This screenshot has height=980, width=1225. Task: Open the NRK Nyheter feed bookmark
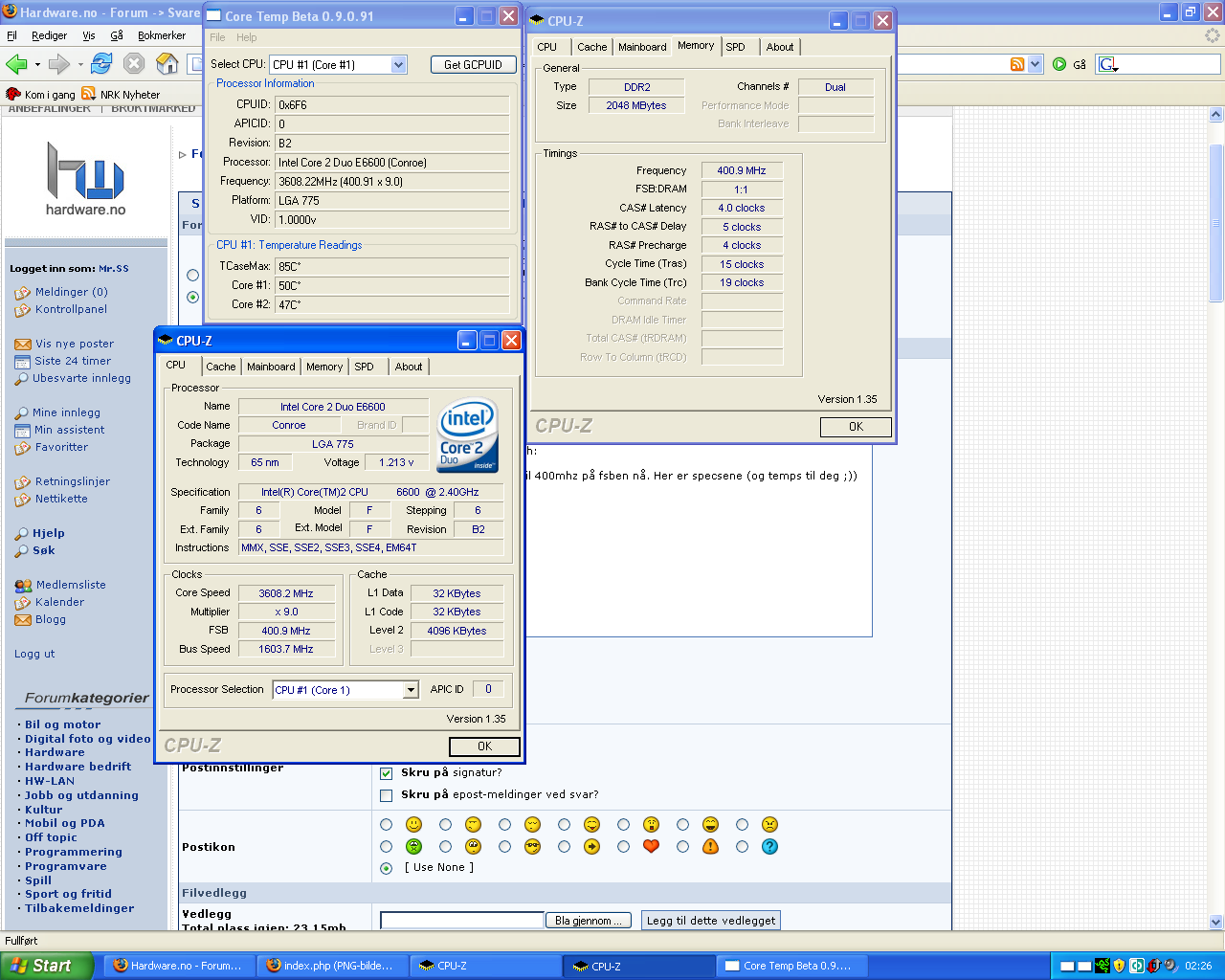coord(122,95)
